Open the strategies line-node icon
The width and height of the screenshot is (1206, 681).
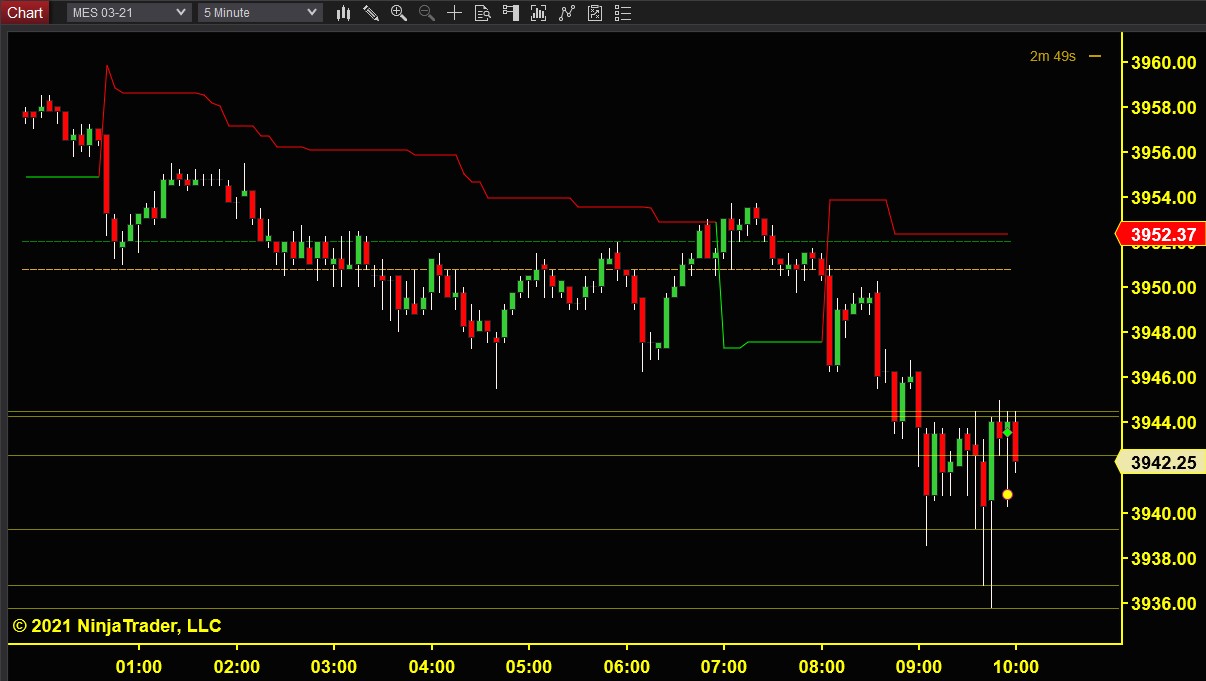pos(567,12)
